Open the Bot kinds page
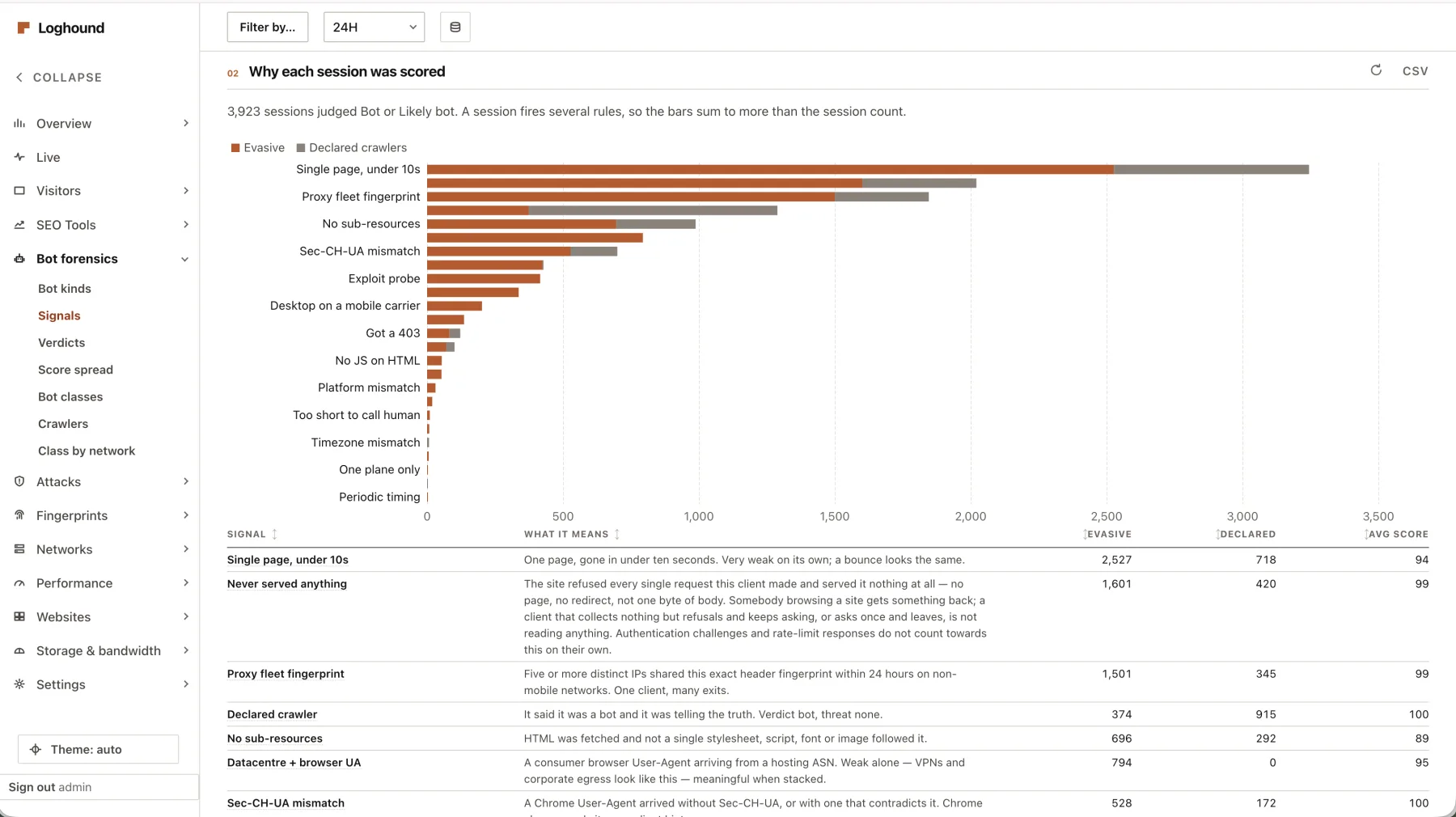 [x=65, y=289]
